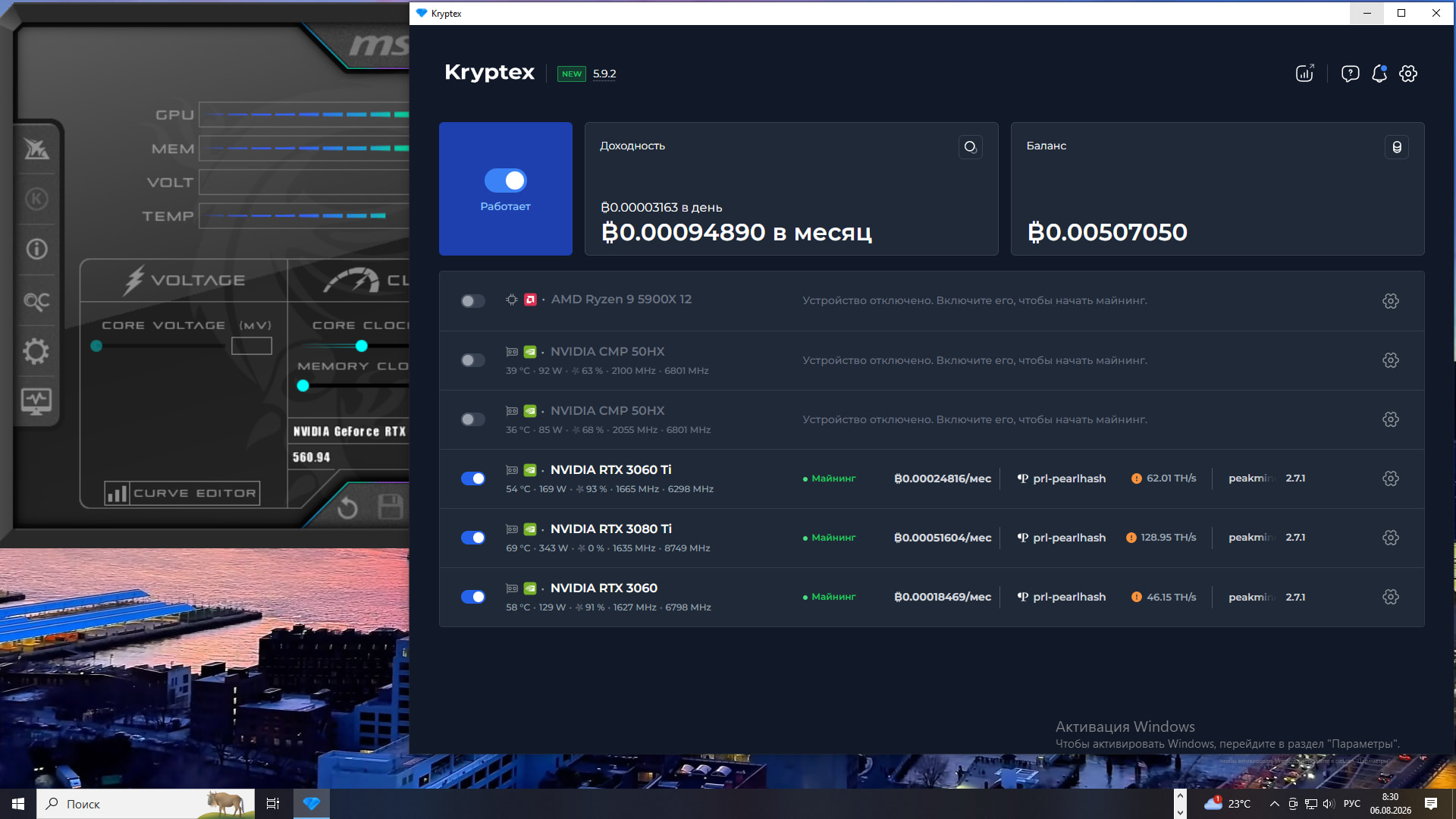Disable mining on NVIDIA RTX 3080 Ti
The height and width of the screenshot is (819, 1456).
tap(473, 538)
